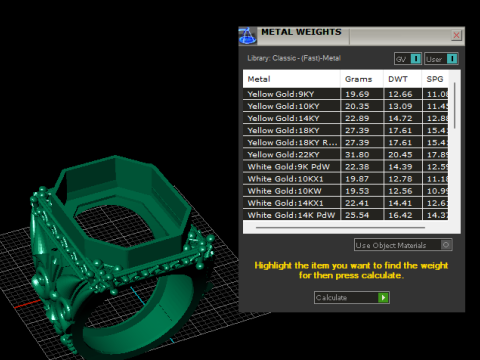Click the 16.42 DWT value

(400, 215)
